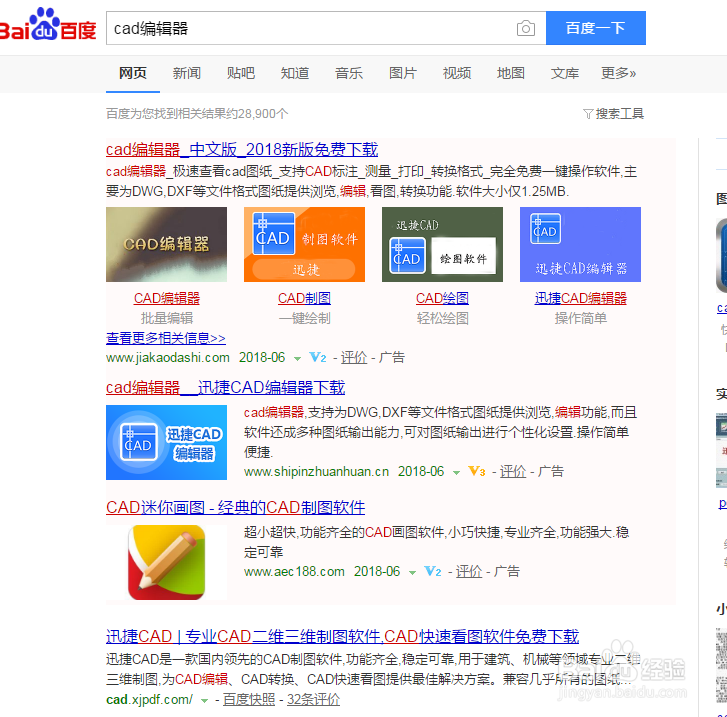Open result cad编辑器__迅捷CAD编辑器下载
The width and height of the screenshot is (727, 717).
[225, 387]
